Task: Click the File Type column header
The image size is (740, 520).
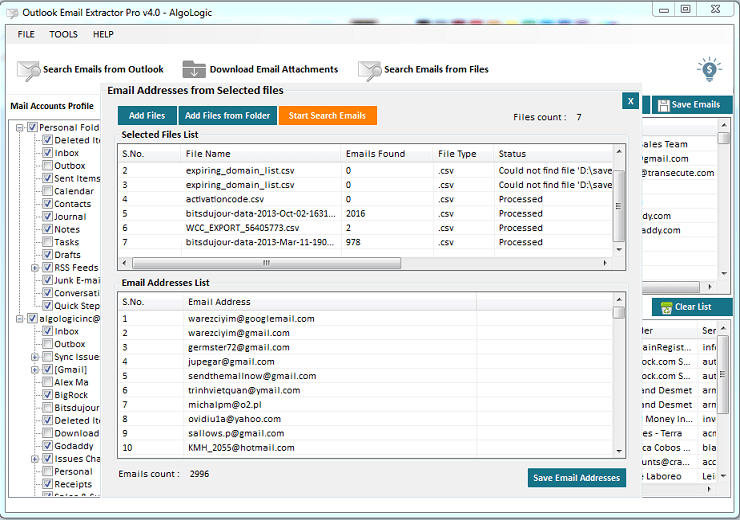Action: (463, 154)
